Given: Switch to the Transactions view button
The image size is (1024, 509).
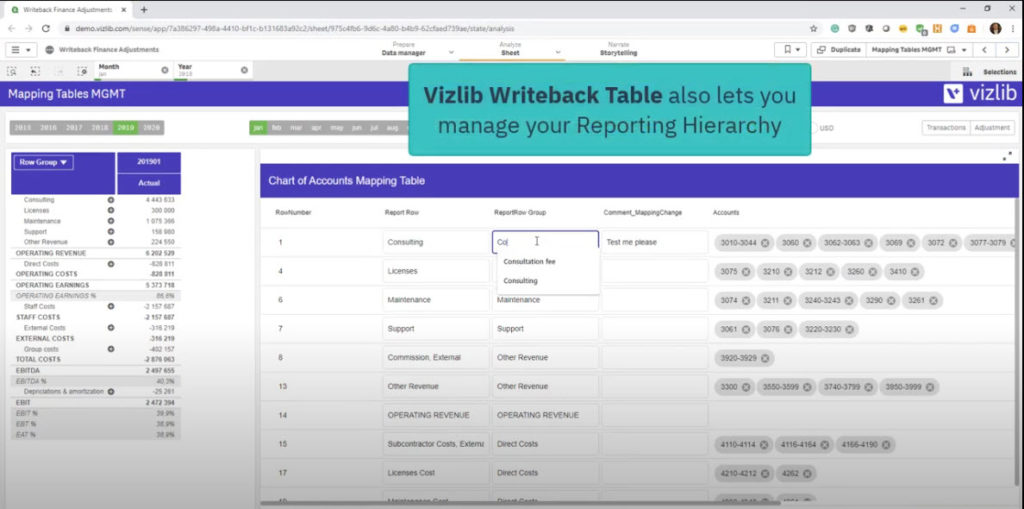Looking at the screenshot, I should [946, 127].
